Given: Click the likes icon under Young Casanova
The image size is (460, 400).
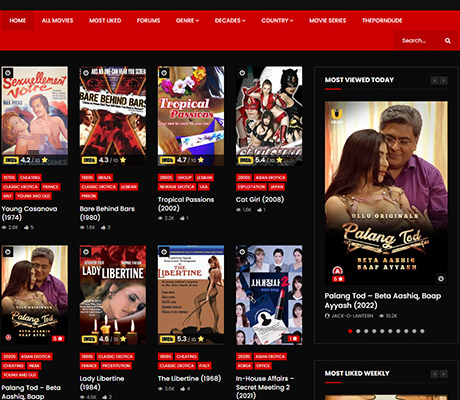Looking at the screenshot, I should (26, 227).
